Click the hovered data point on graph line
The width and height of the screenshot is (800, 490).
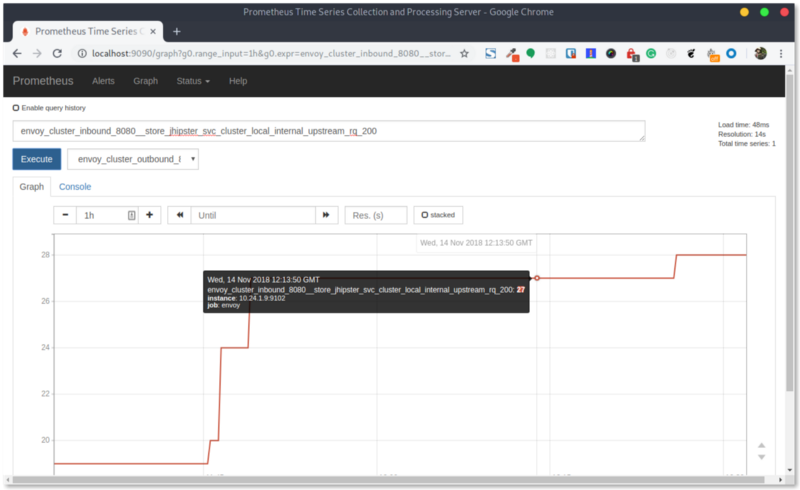pos(537,278)
